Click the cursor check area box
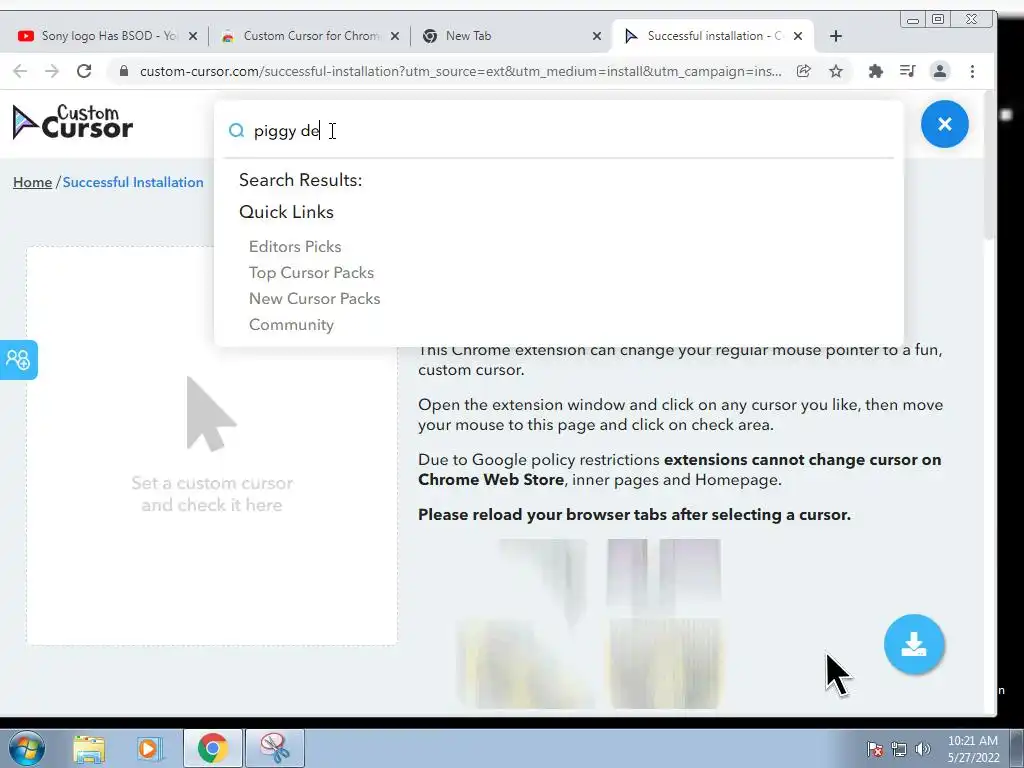Screen dimensions: 1024x768 coord(212,445)
